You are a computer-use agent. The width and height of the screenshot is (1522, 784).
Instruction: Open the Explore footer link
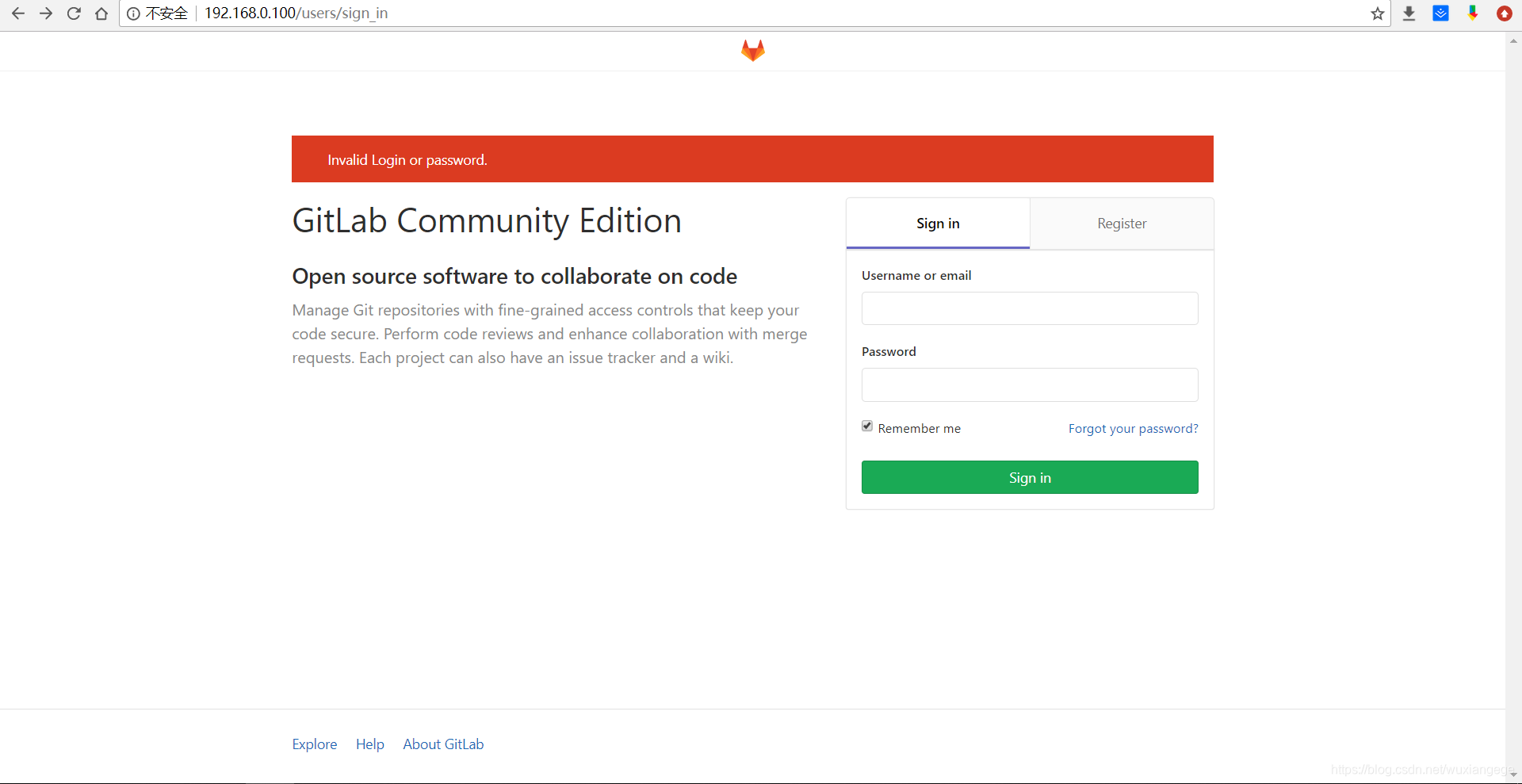pos(315,744)
